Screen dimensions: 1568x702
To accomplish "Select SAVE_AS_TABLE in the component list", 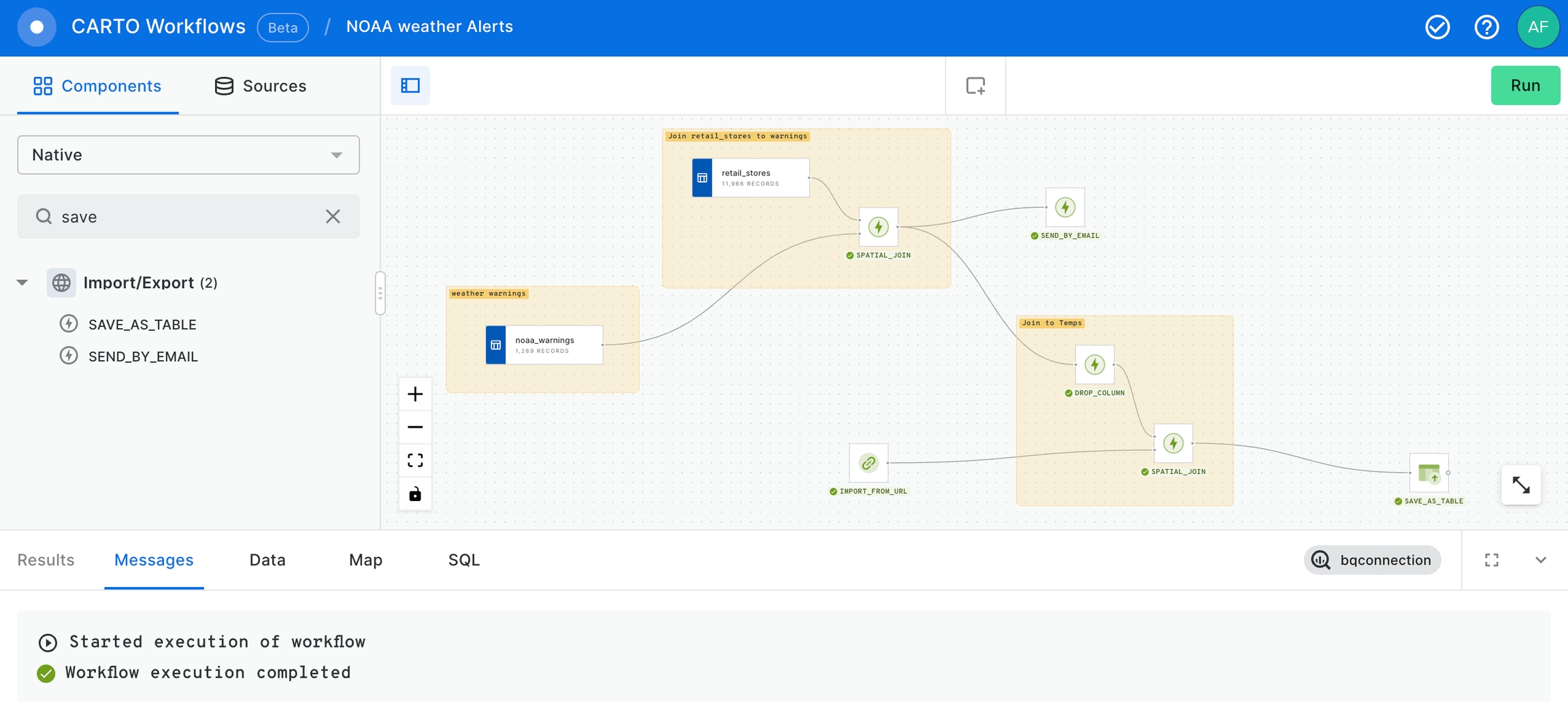I will (x=142, y=325).
